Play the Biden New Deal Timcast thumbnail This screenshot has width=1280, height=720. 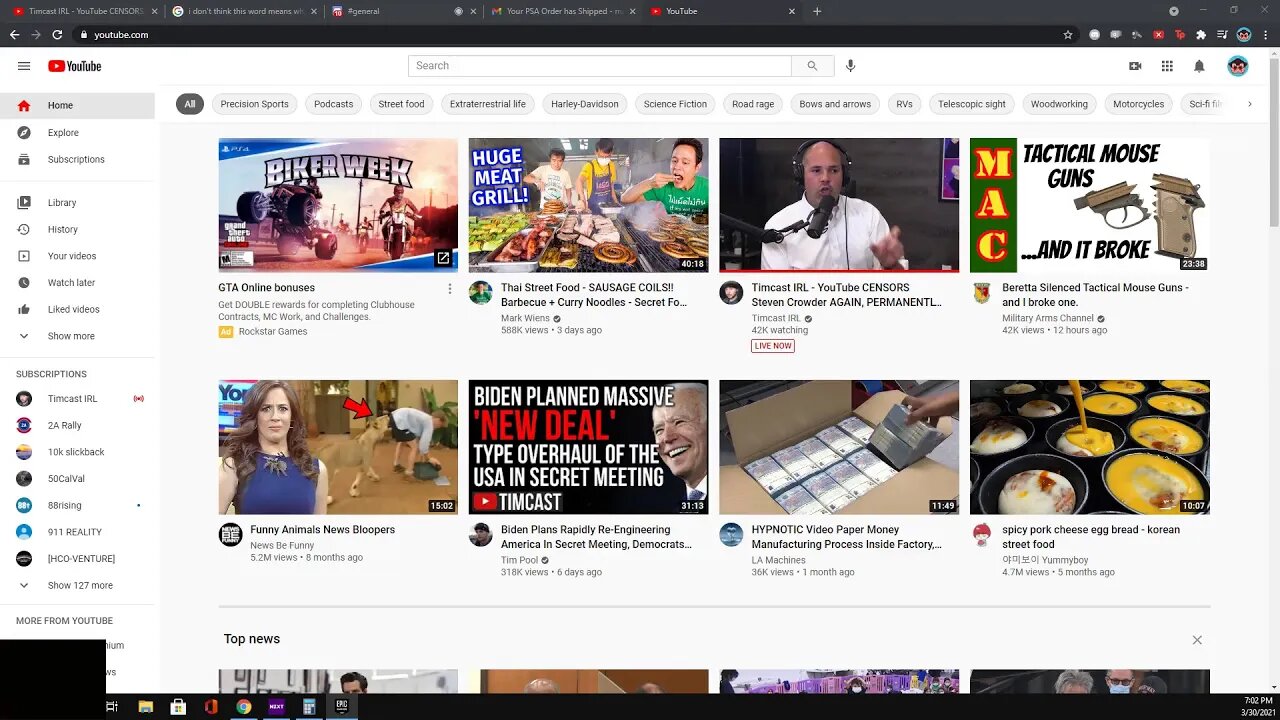[x=588, y=447]
